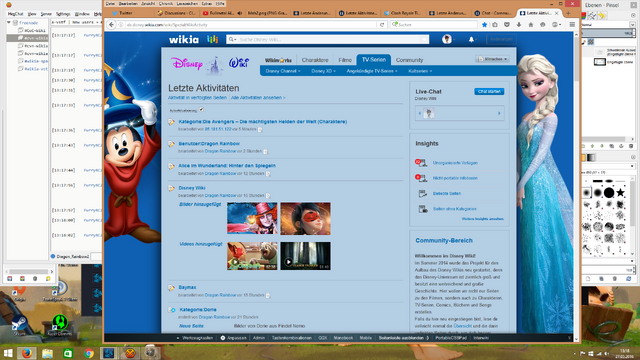Open the Mitmachen dropdown
Screen dimensions: 640x360
tap(492, 59)
